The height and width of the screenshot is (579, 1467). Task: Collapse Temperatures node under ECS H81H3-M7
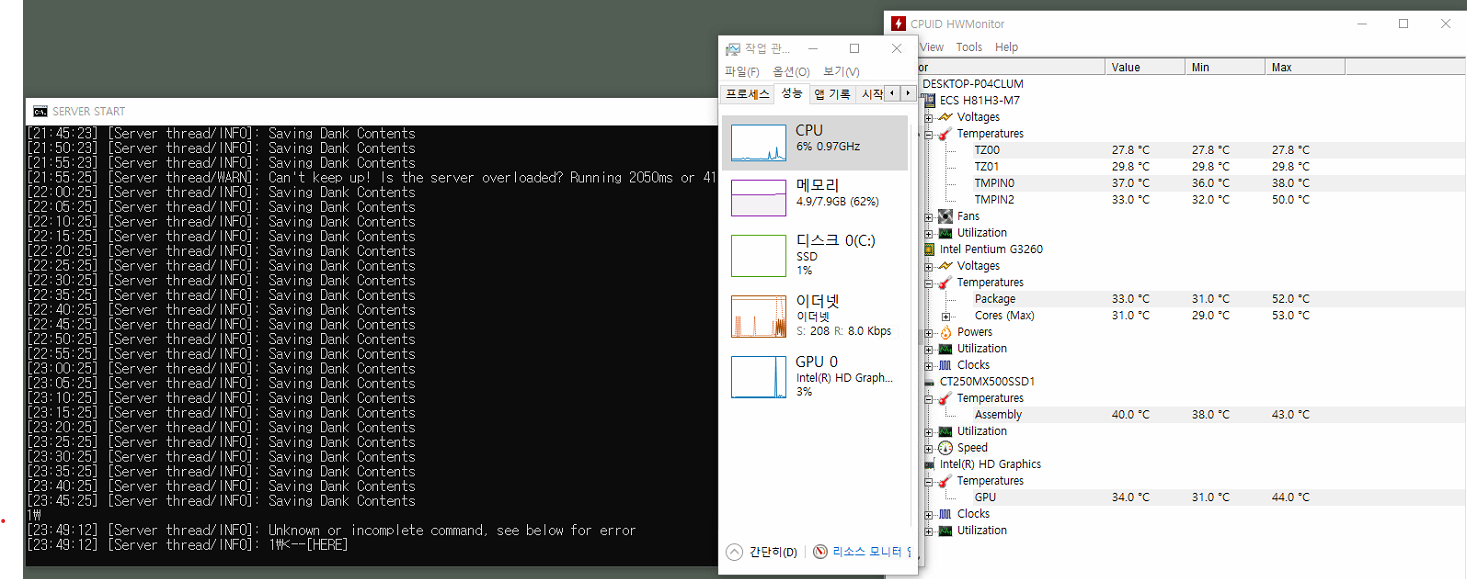pyautogui.click(x=929, y=133)
